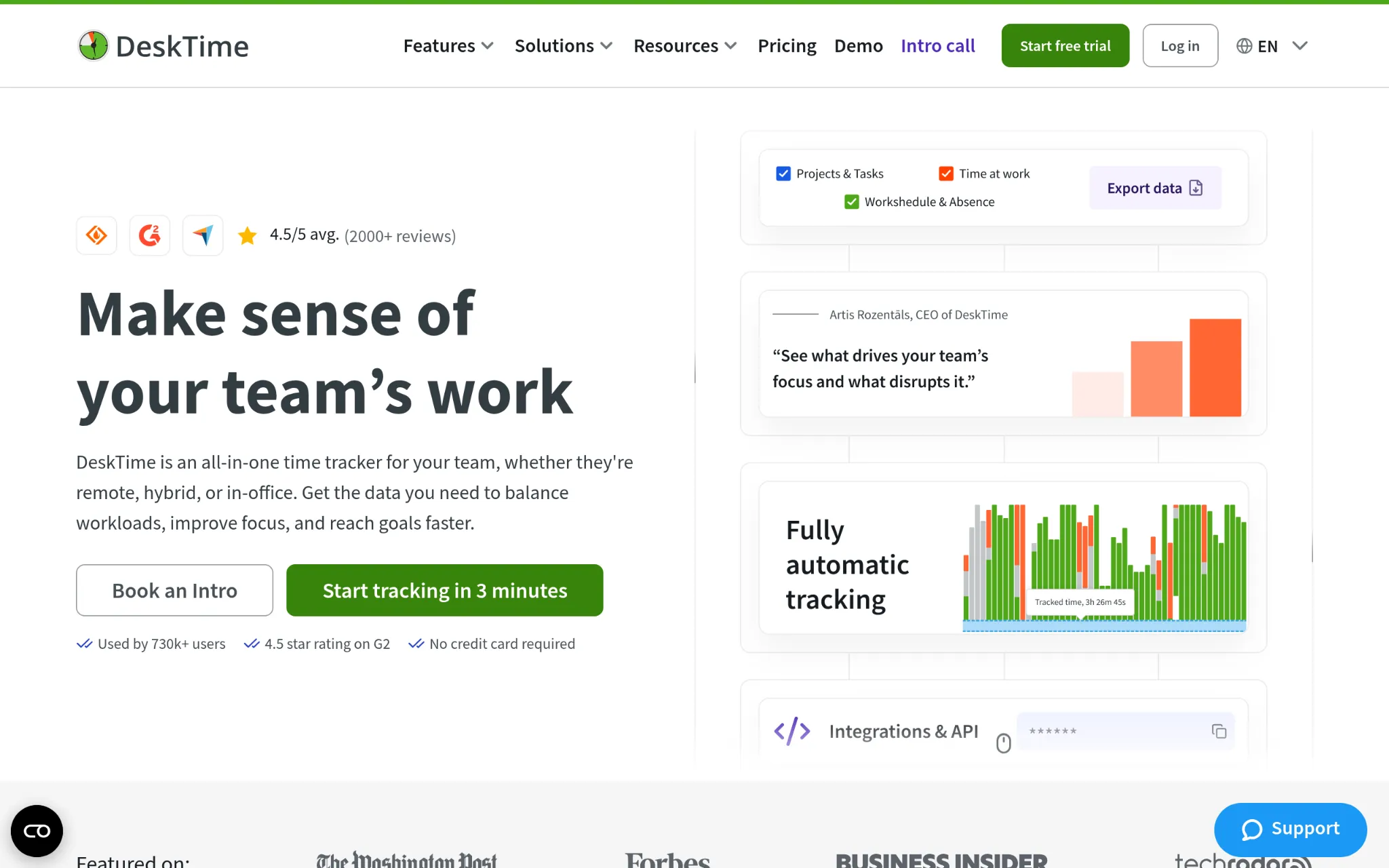1389x868 pixels.
Task: Click Artis Rozentāls, CEO of DeskTime caption
Action: 918,315
